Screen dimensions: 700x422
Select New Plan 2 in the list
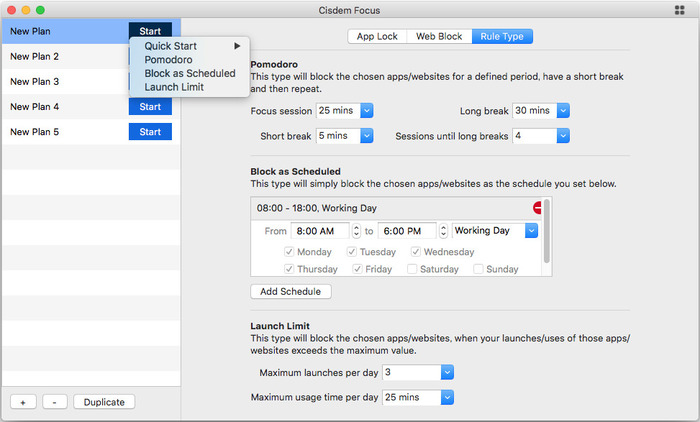tap(66, 56)
